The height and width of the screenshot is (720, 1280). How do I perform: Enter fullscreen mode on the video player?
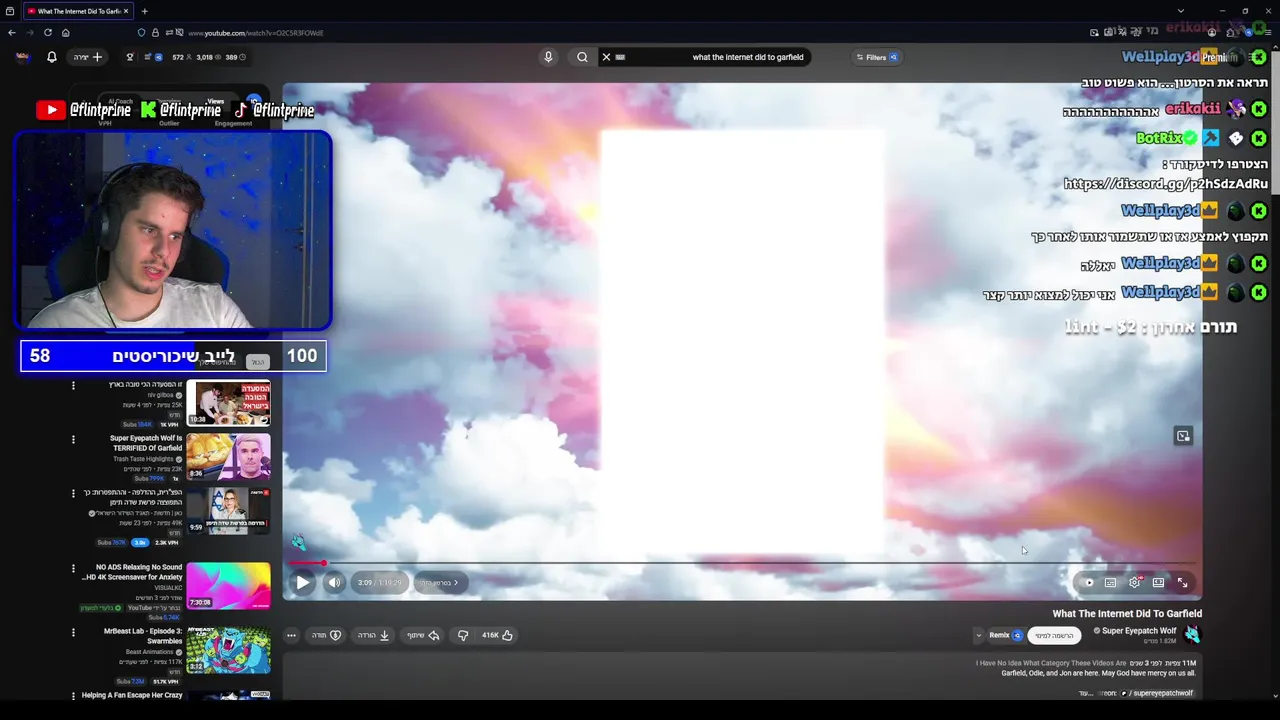point(1182,582)
